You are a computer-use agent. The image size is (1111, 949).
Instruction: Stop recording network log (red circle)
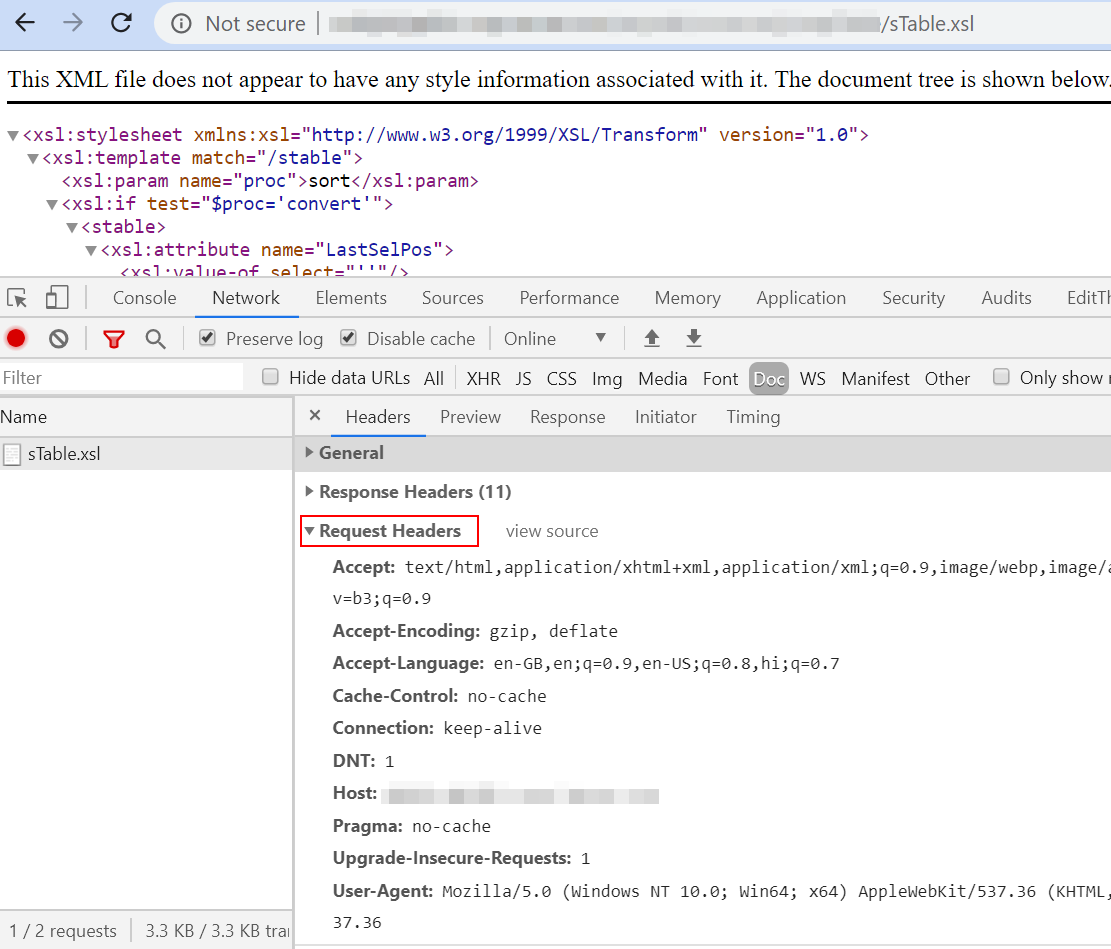pos(16,338)
